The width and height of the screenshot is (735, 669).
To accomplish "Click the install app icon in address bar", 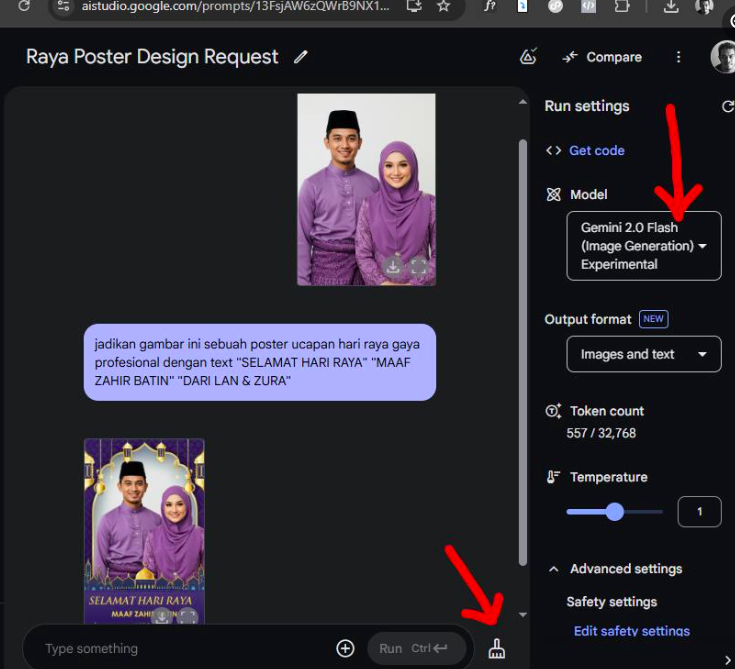I will tap(414, 6).
